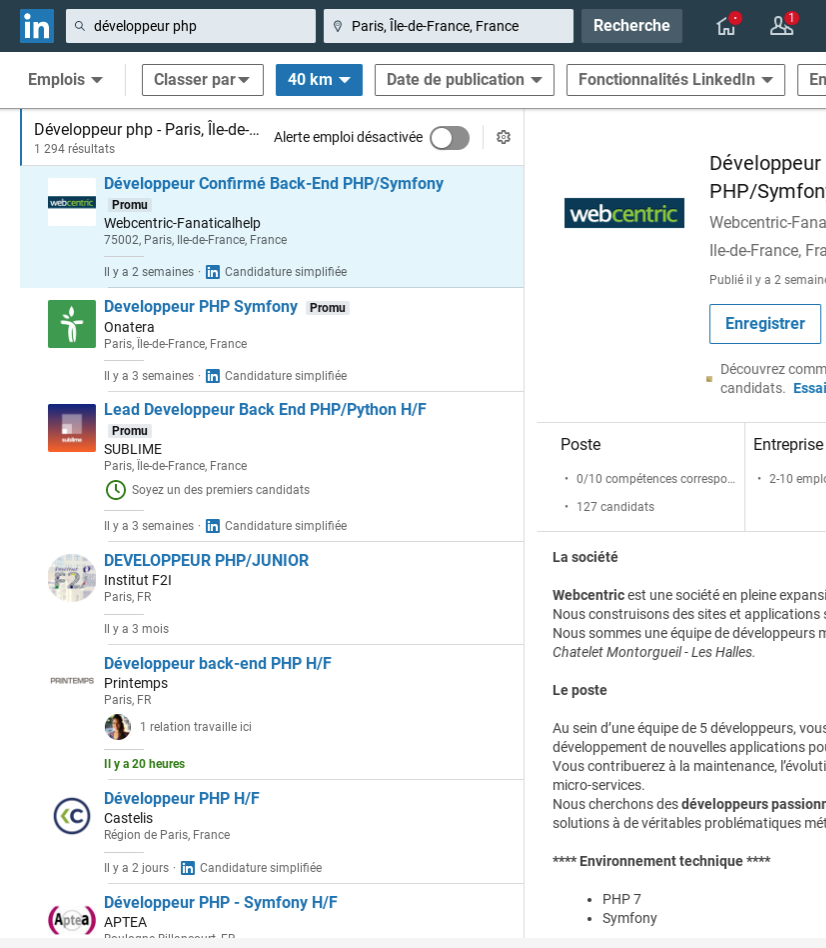Open the Home icon with notification badge
Viewport: 826px width, 948px height.
pos(726,25)
